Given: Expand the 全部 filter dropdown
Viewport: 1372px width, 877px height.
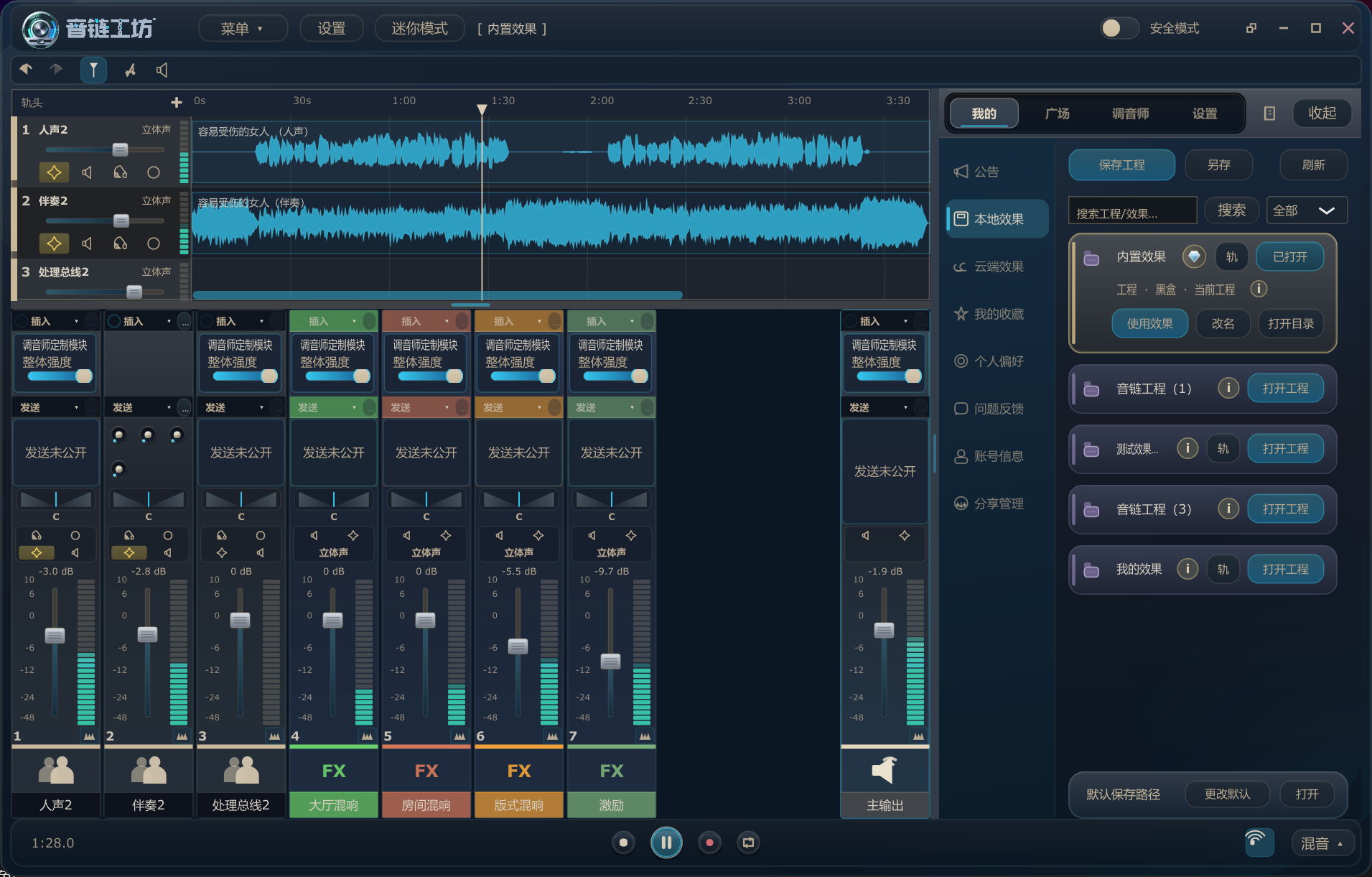Looking at the screenshot, I should pos(1306,210).
